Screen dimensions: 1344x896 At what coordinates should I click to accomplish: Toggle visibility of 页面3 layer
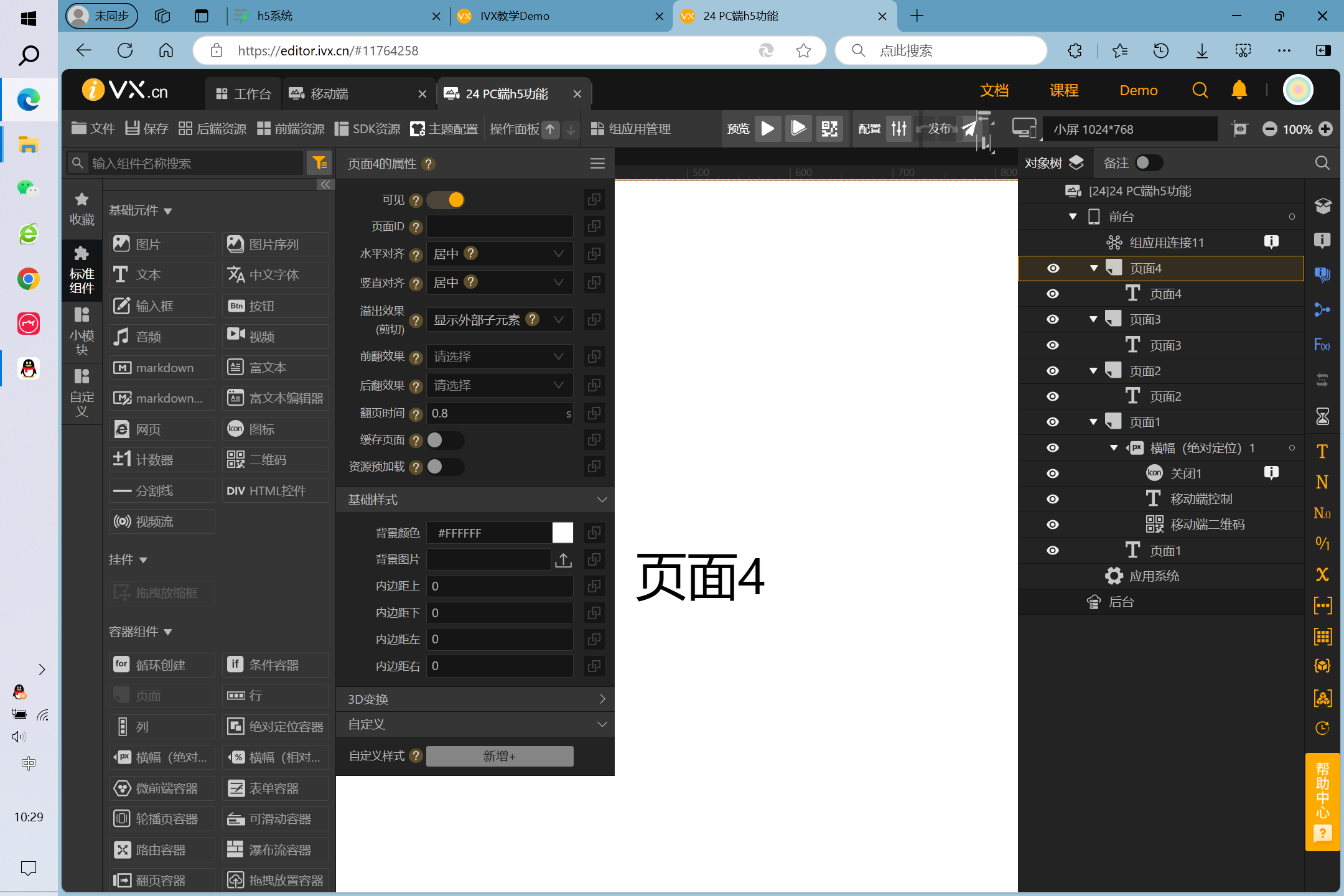(x=1053, y=319)
